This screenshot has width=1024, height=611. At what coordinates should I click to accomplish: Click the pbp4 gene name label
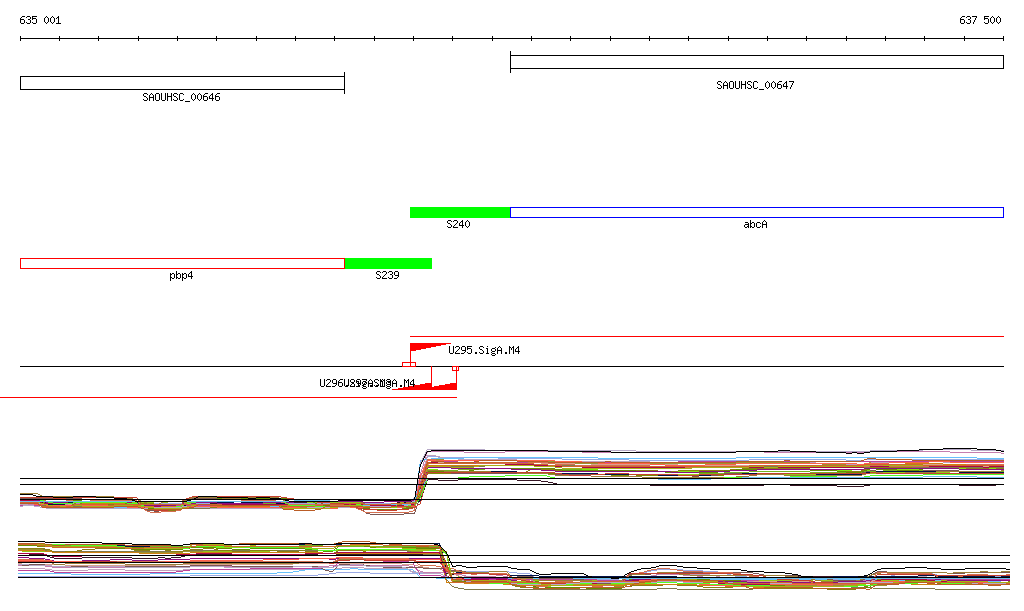[181, 275]
